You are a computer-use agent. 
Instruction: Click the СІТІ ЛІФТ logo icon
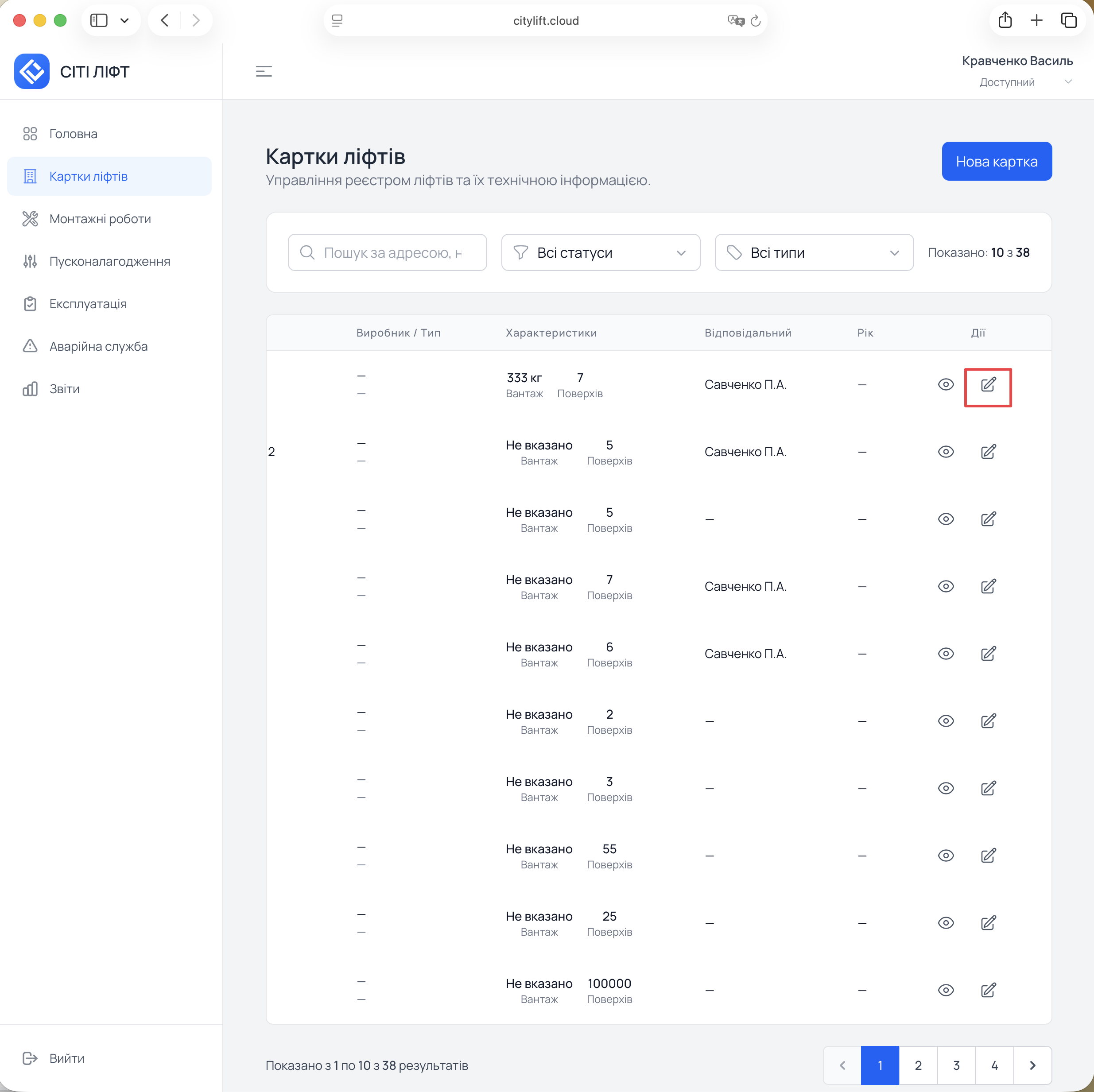pyautogui.click(x=32, y=71)
